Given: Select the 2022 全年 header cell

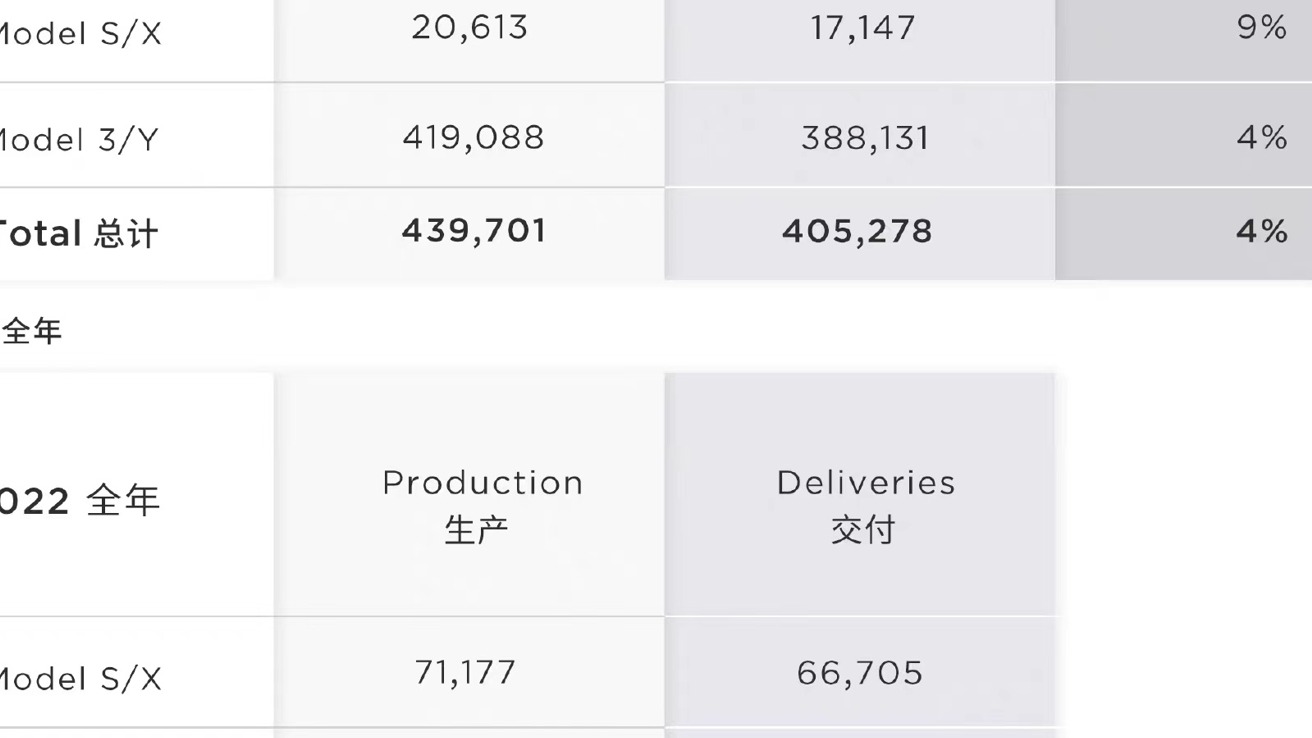Looking at the screenshot, I should click(x=80, y=500).
